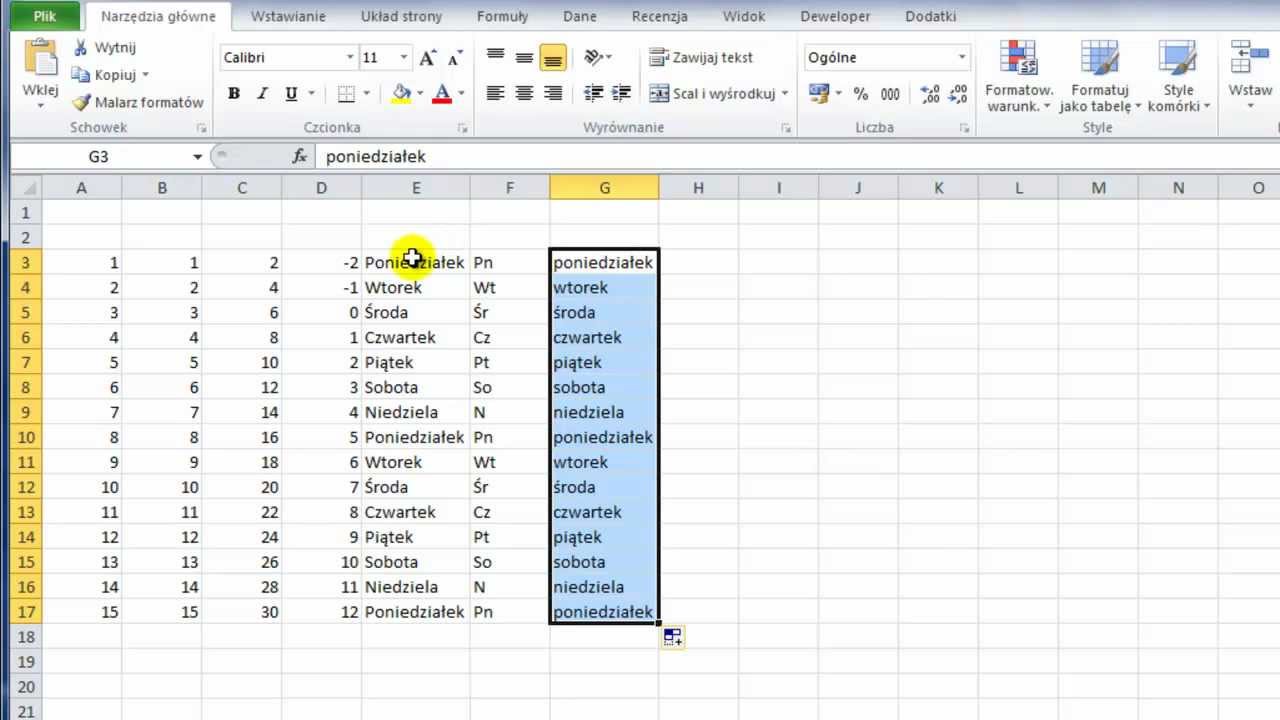Open Formatuj jako tabelę gallery

point(1100,76)
